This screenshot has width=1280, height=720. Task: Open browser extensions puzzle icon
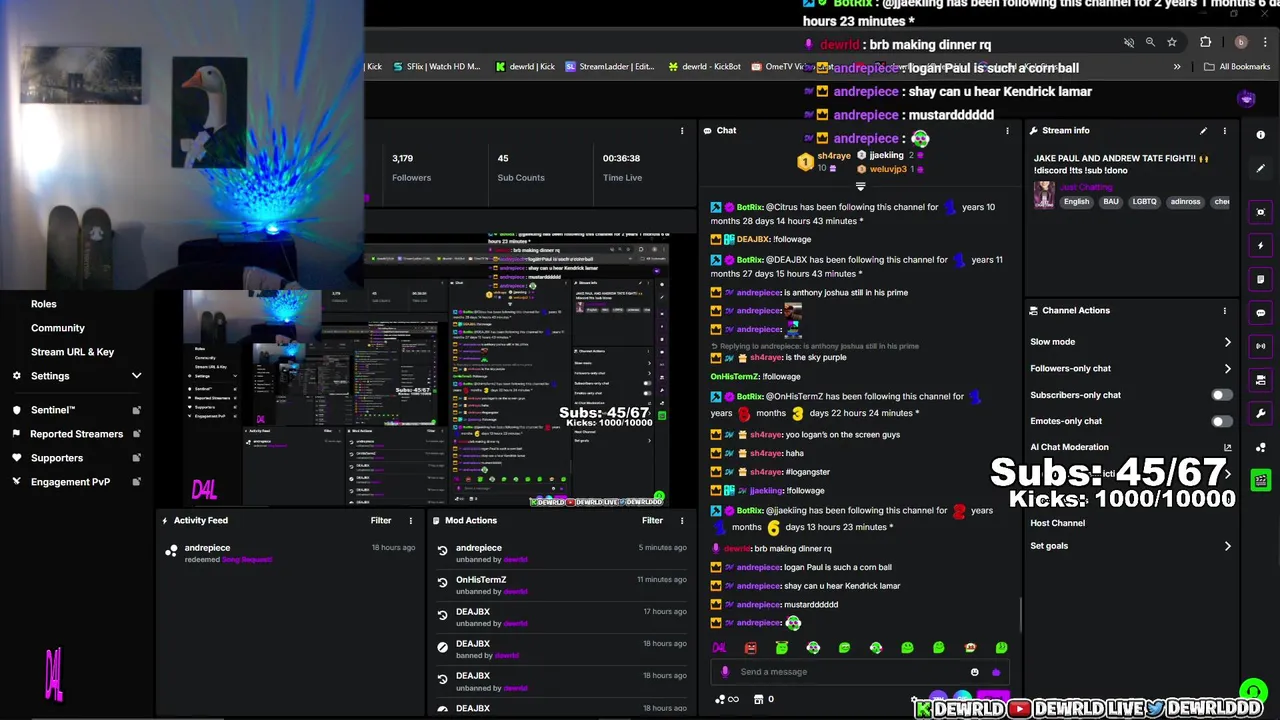(x=1205, y=42)
